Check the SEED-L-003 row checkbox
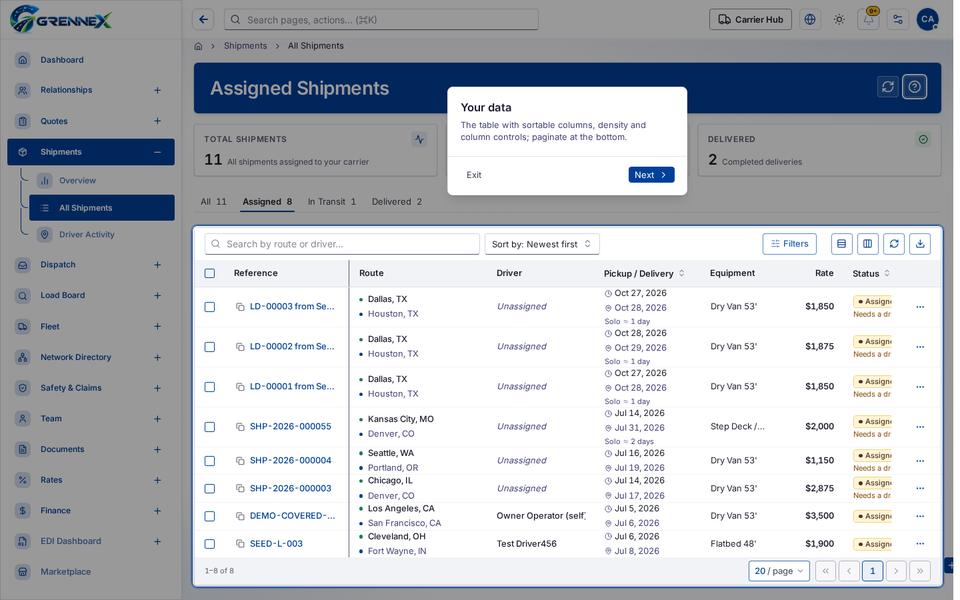960x600 pixels. click(209, 544)
